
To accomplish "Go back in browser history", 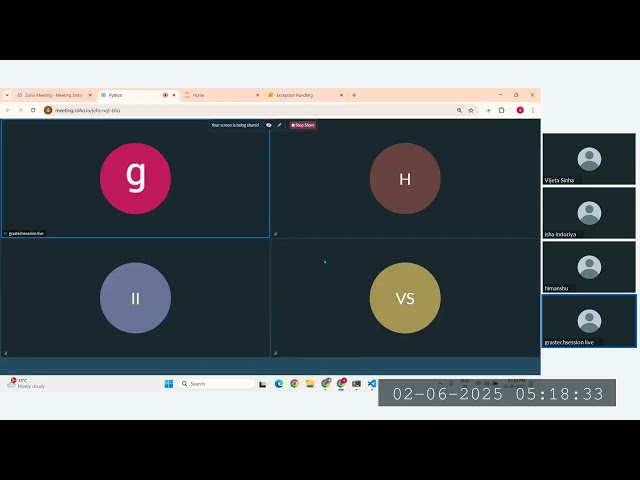I will [8, 110].
